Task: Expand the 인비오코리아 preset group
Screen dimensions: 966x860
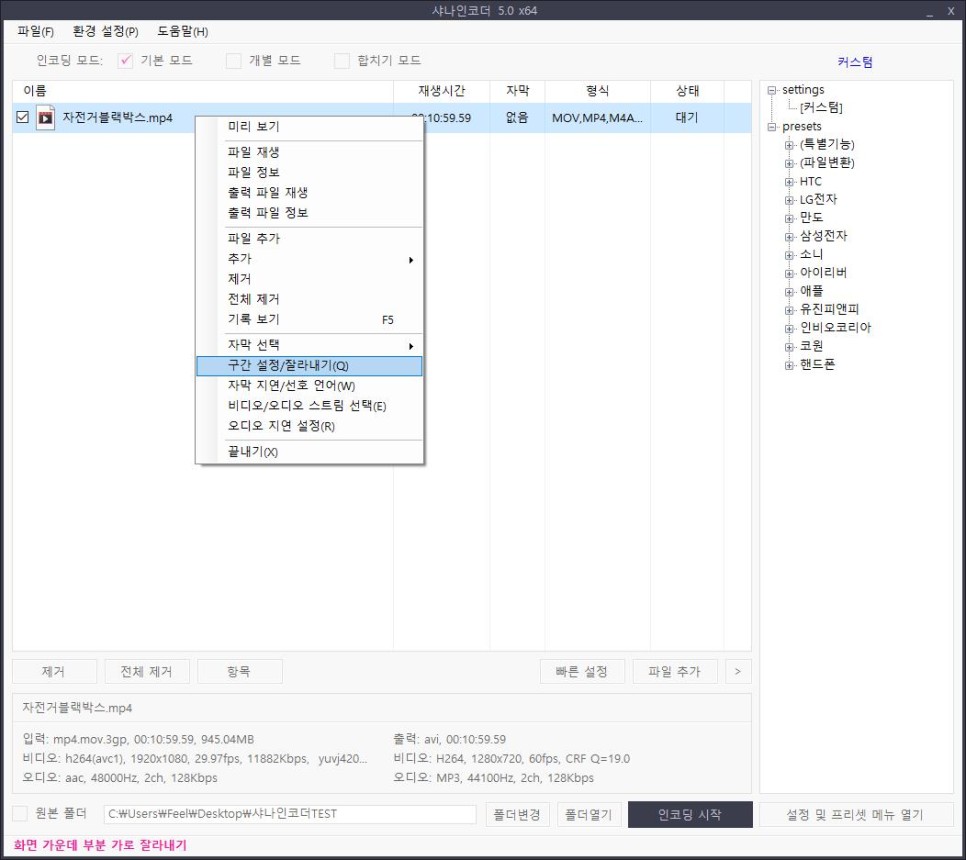Action: (789, 328)
